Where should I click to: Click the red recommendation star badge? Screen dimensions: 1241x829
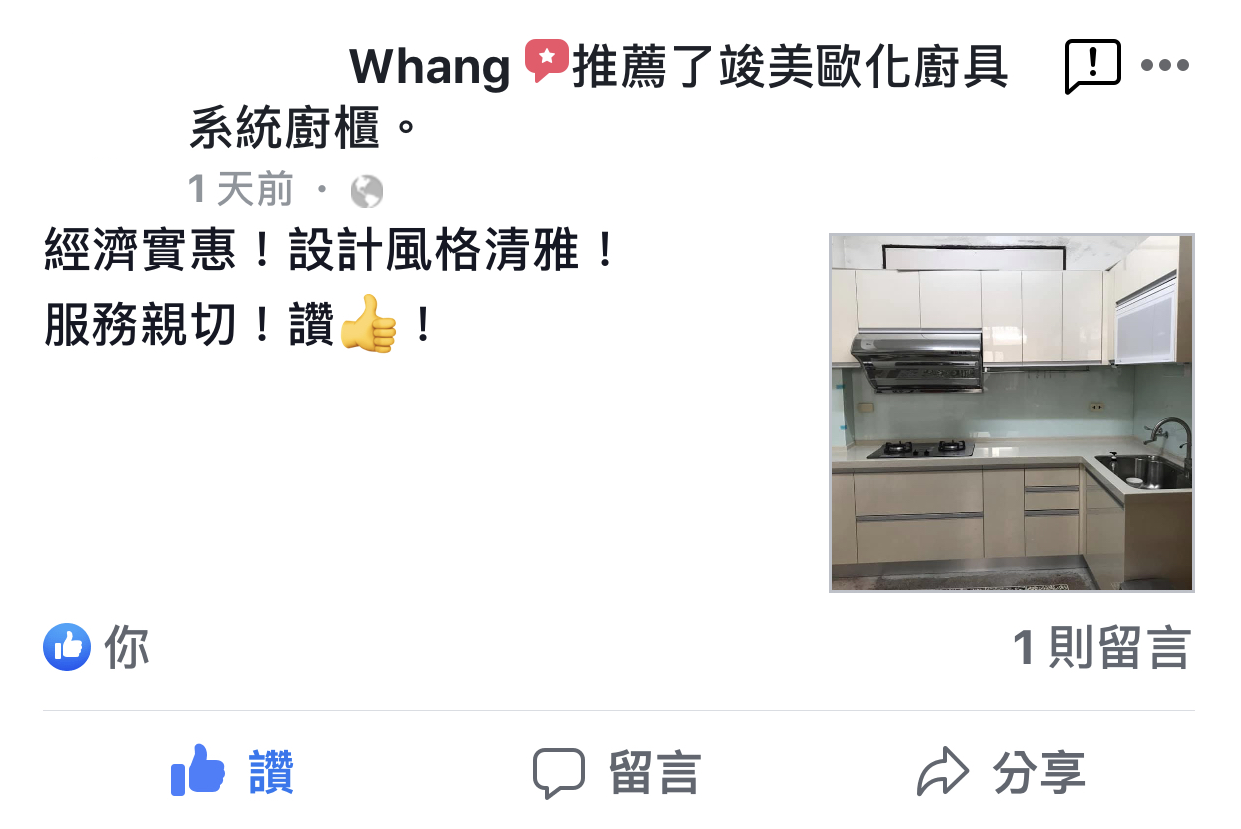546,62
